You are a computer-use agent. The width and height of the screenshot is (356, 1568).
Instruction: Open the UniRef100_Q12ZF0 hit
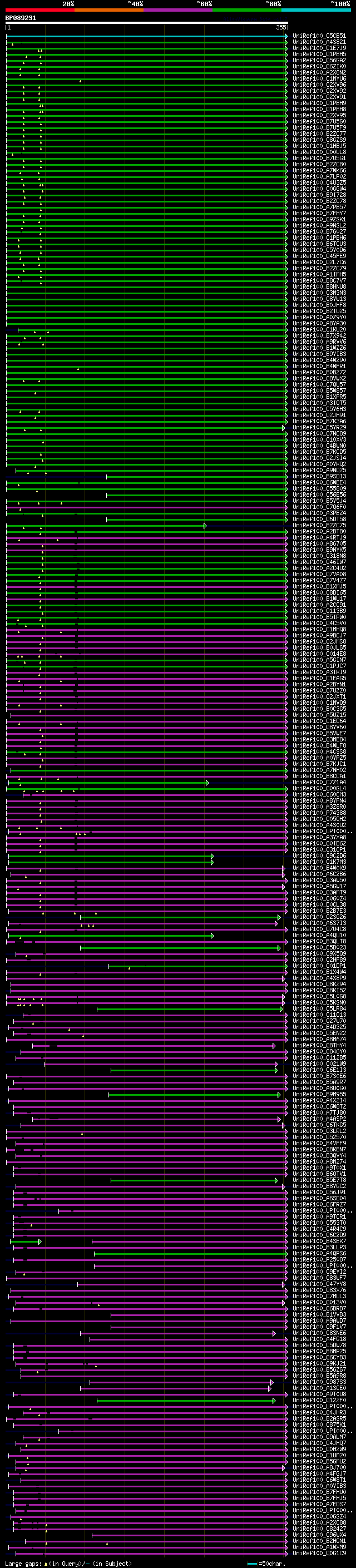319,1401
